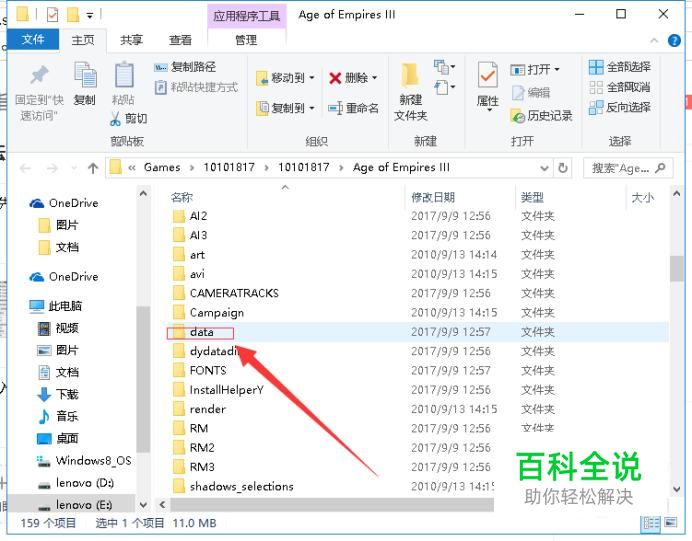692x541 pixels.
Task: Click Application Tools (应用程序工具) tab header
Action: click(246, 16)
